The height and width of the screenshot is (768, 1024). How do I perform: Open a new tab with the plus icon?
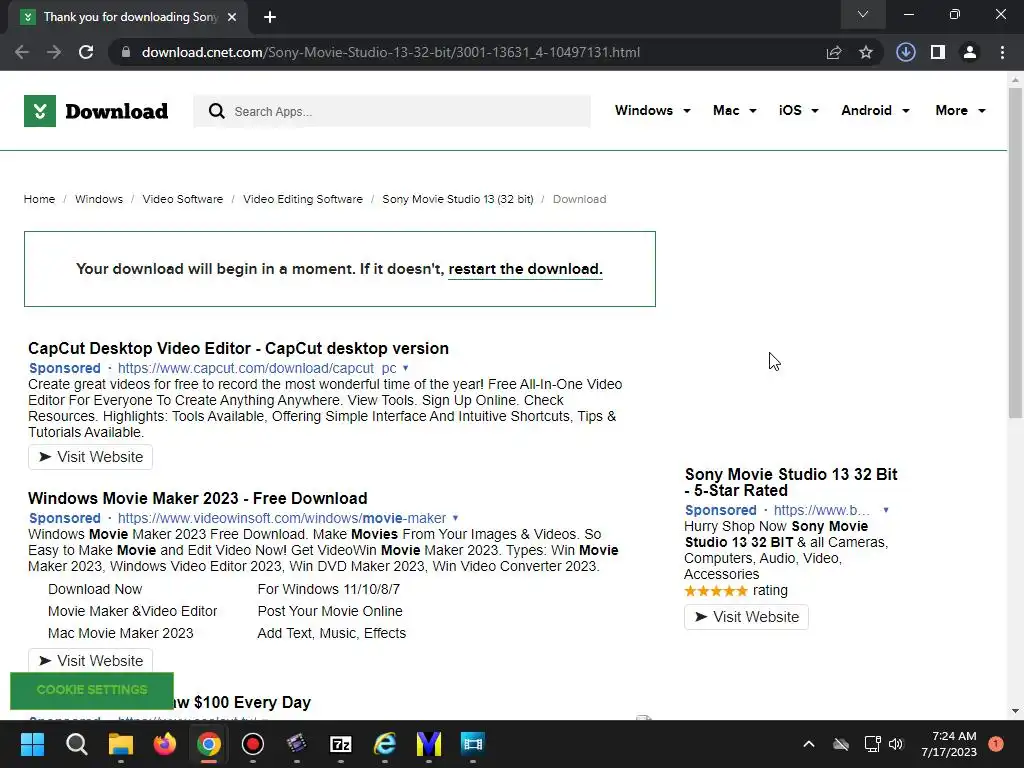click(x=270, y=17)
